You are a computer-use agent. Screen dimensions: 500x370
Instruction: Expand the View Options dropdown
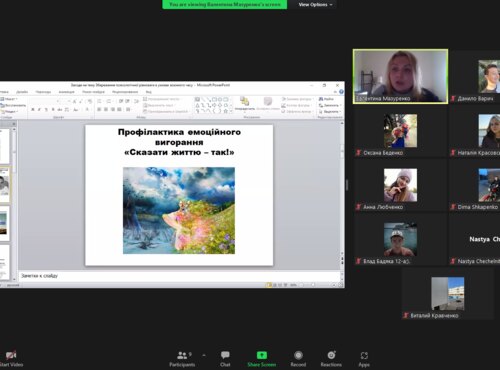(x=315, y=5)
